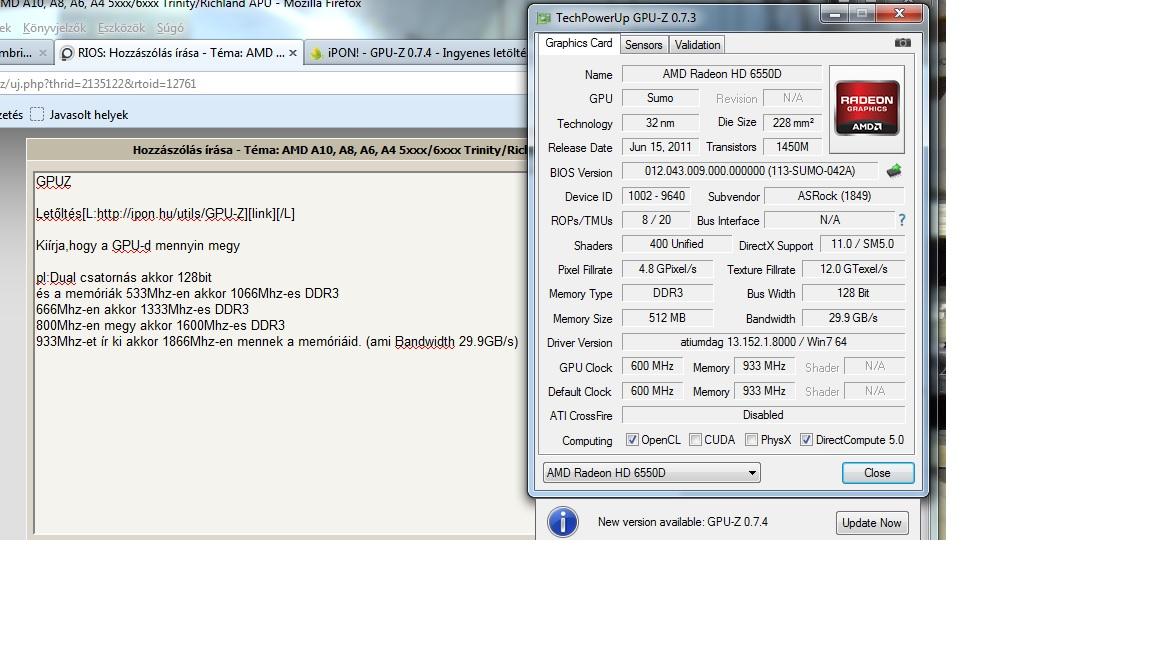Click the Release Date value Jun 15, 2011
1152x648 pixels.
pyautogui.click(x=660, y=147)
